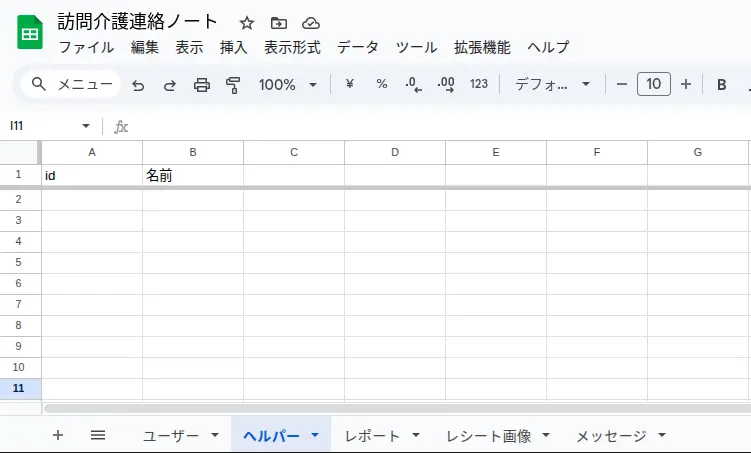Open the データ menu
Screen dimensions: 751x453
pyautogui.click(x=358, y=47)
